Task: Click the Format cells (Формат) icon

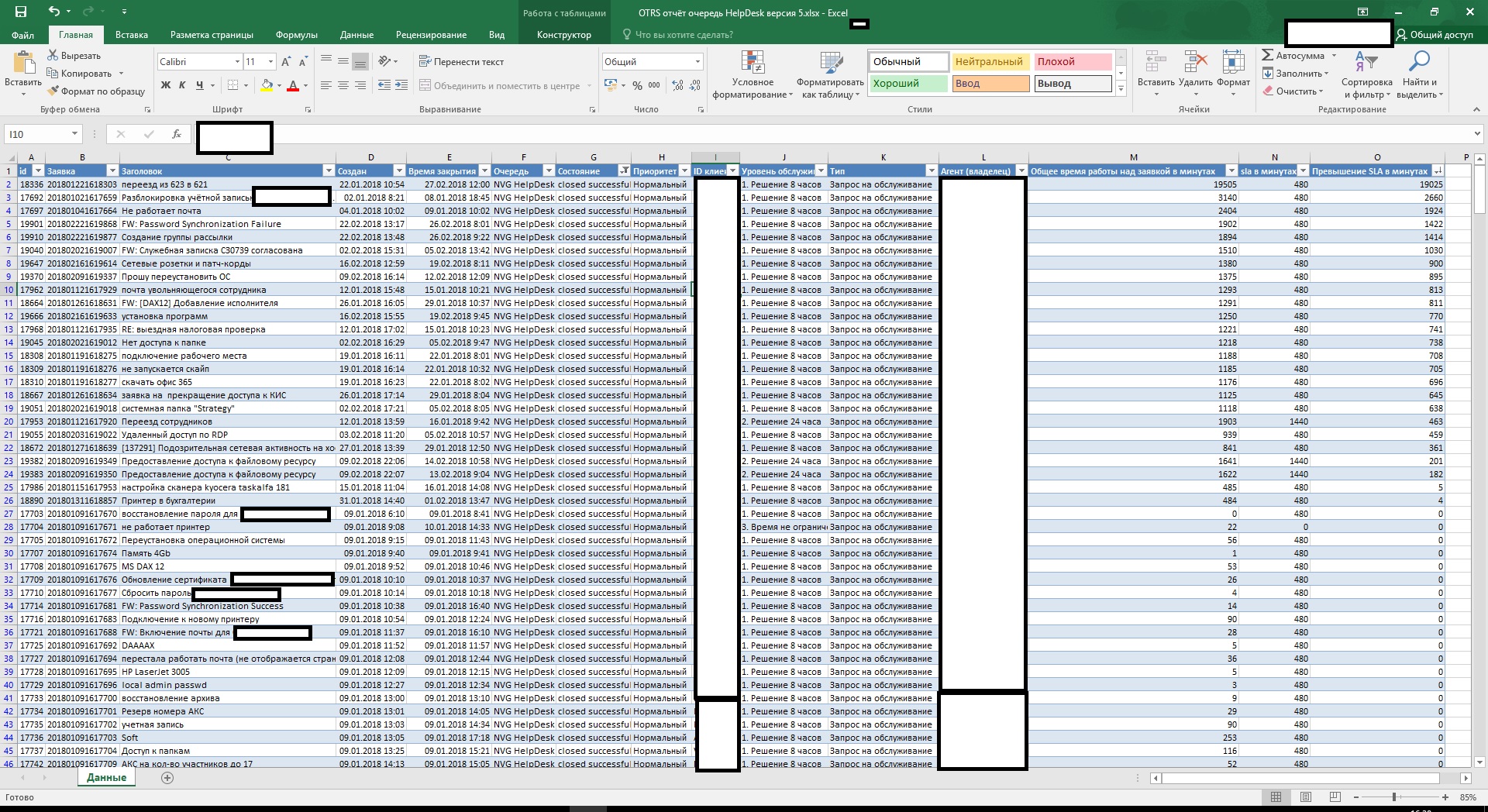Action: click(x=1233, y=62)
